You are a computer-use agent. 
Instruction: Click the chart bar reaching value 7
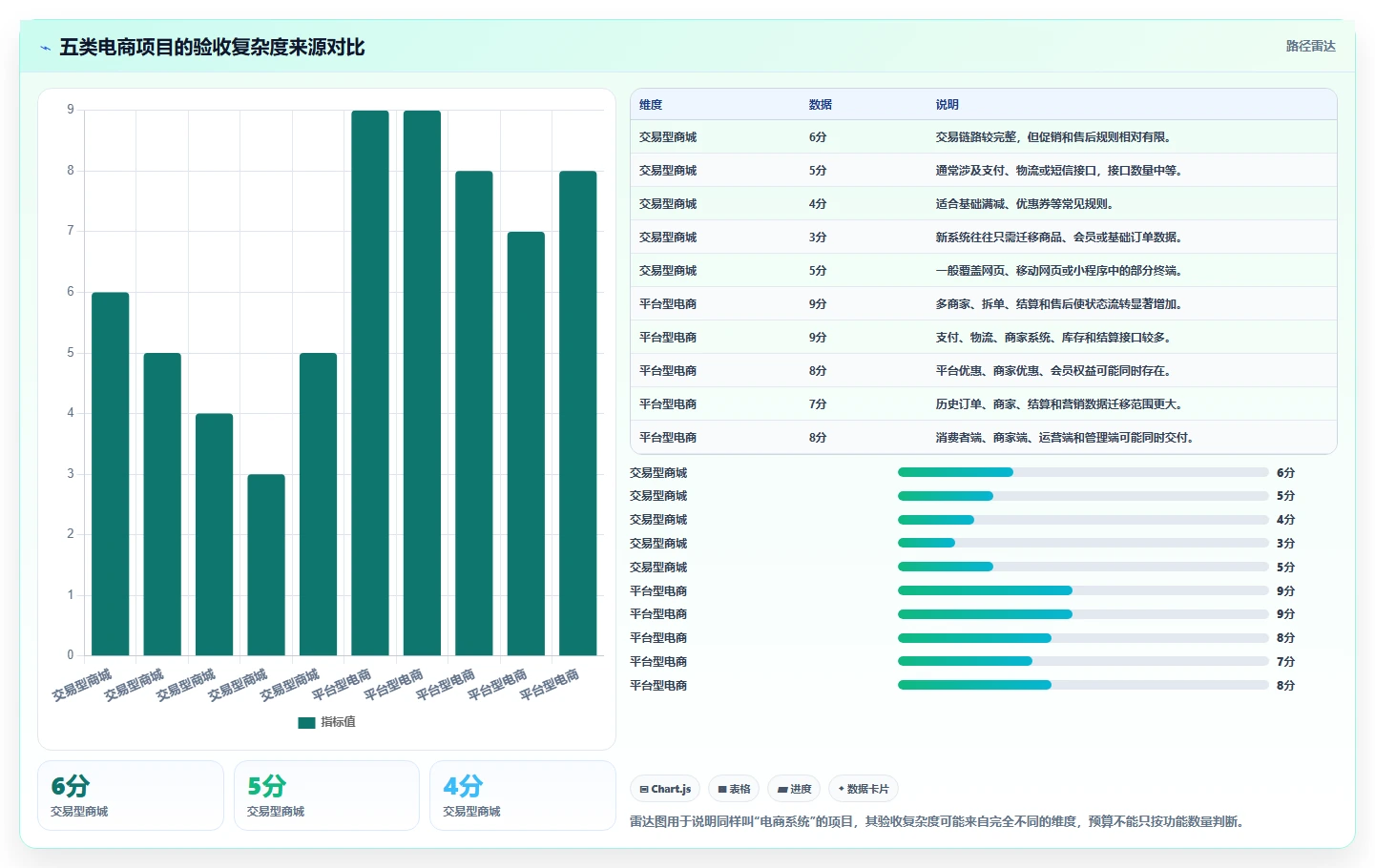(x=526, y=444)
